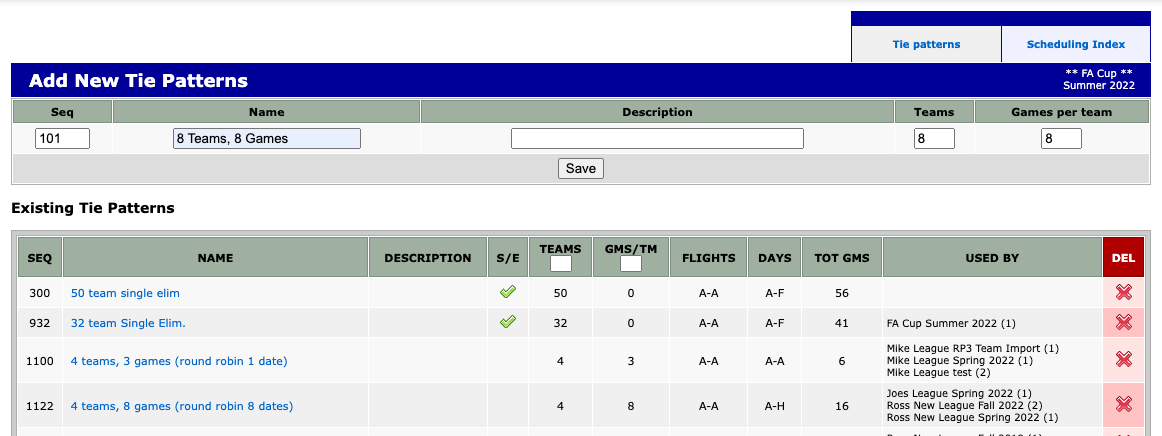Click red X for 4 teams, 8 games row
Screen dimensions: 1162x436
tap(1123, 405)
